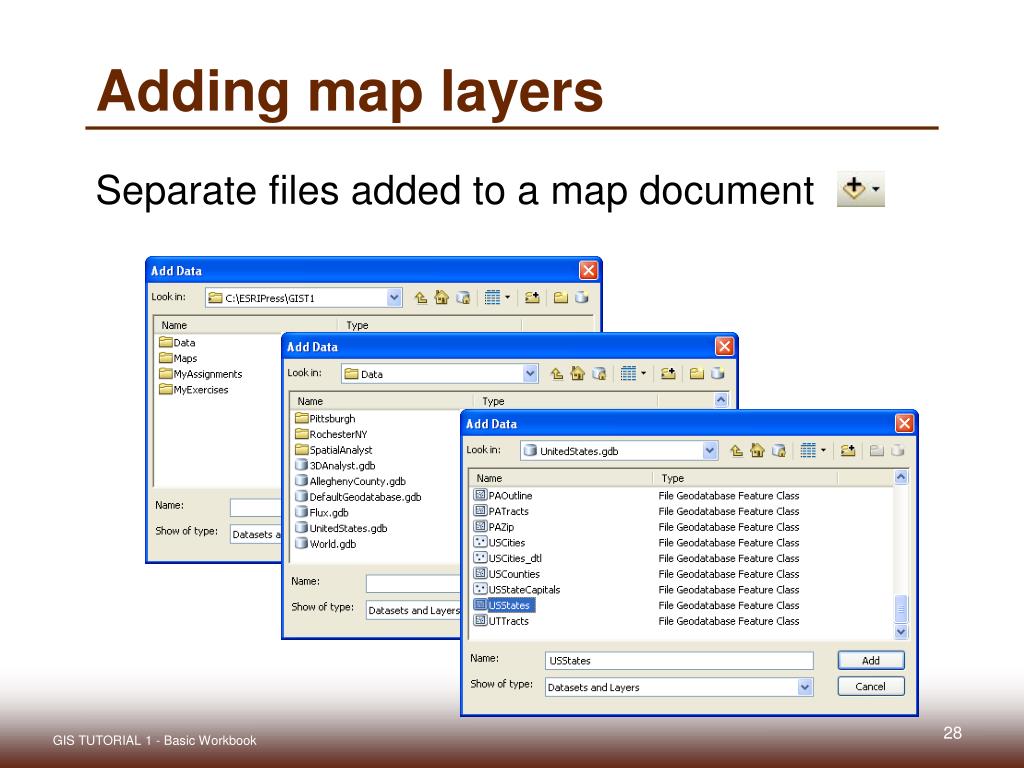The image size is (1024, 768).
Task: Click the Add button
Action: pos(871,660)
